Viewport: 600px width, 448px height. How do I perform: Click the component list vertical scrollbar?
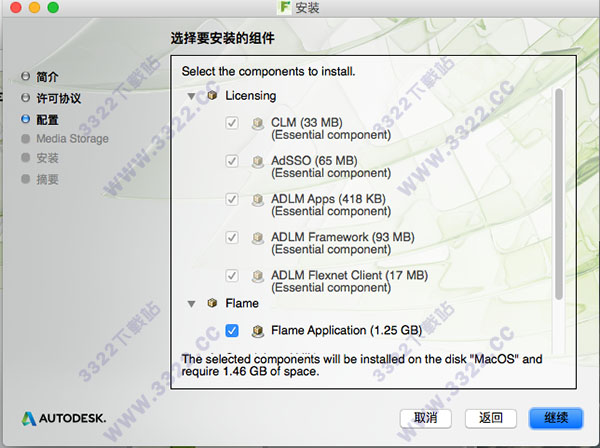click(559, 194)
